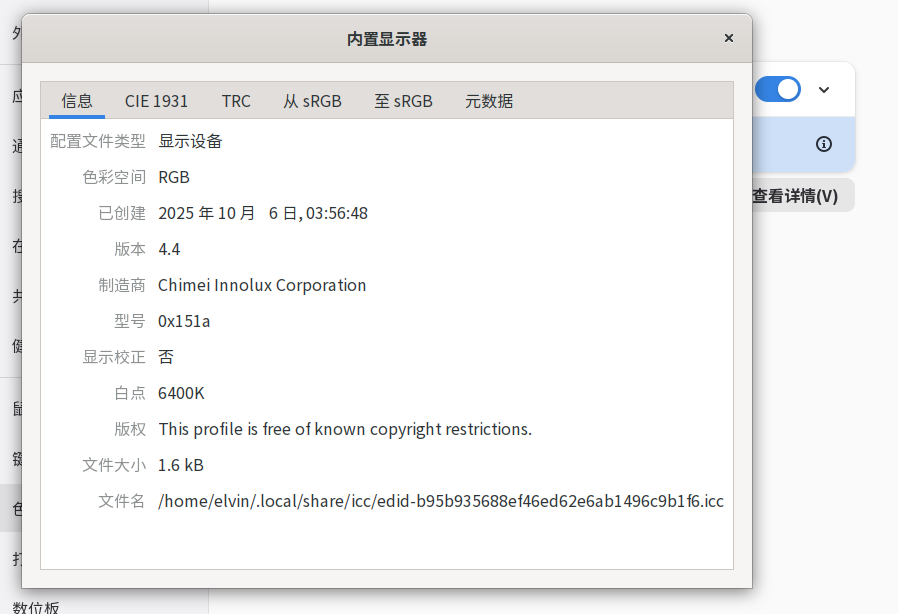The height and width of the screenshot is (614, 898).
Task: Click the file size value 1.6 kB
Action: [180, 465]
